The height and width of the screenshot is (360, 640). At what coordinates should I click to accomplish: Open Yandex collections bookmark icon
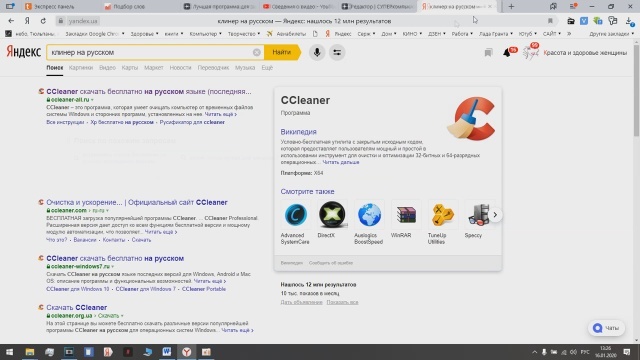[488, 52]
